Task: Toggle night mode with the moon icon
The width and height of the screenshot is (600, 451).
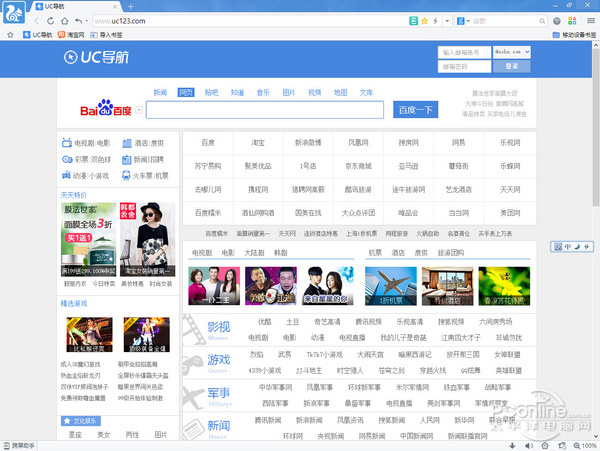Action: point(577,247)
